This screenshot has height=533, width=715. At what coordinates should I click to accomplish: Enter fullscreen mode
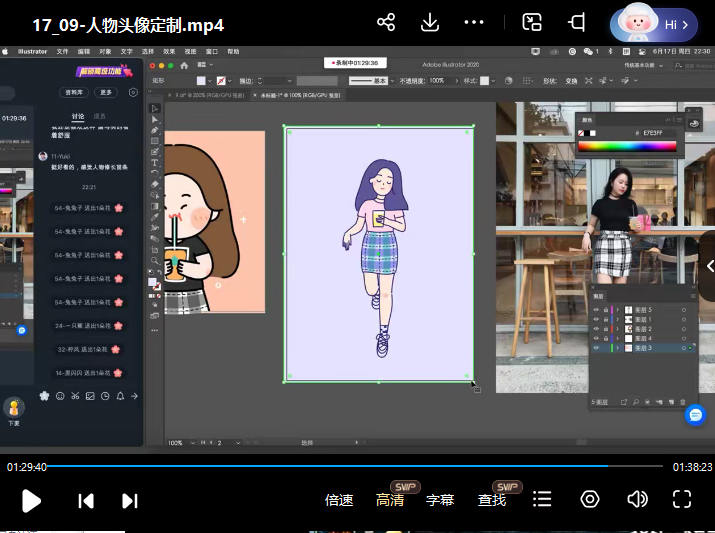[x=682, y=500]
